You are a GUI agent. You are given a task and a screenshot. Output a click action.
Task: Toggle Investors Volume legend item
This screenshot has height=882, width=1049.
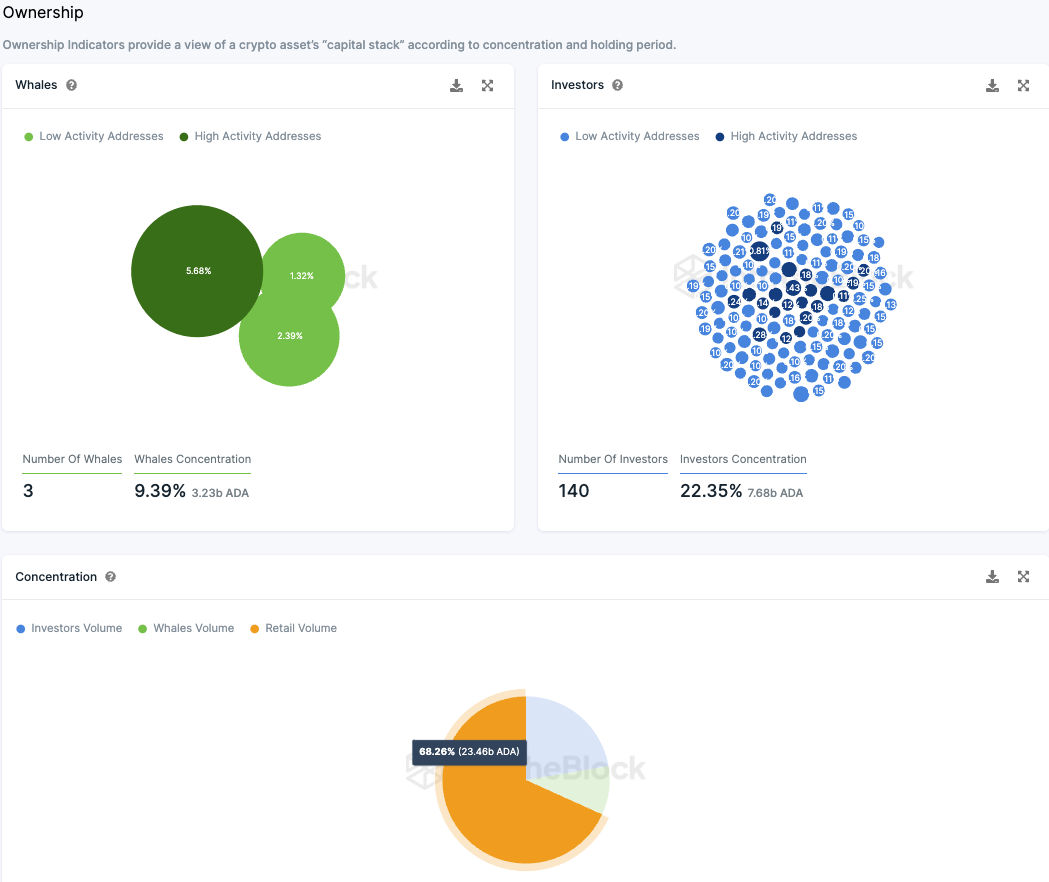point(69,628)
